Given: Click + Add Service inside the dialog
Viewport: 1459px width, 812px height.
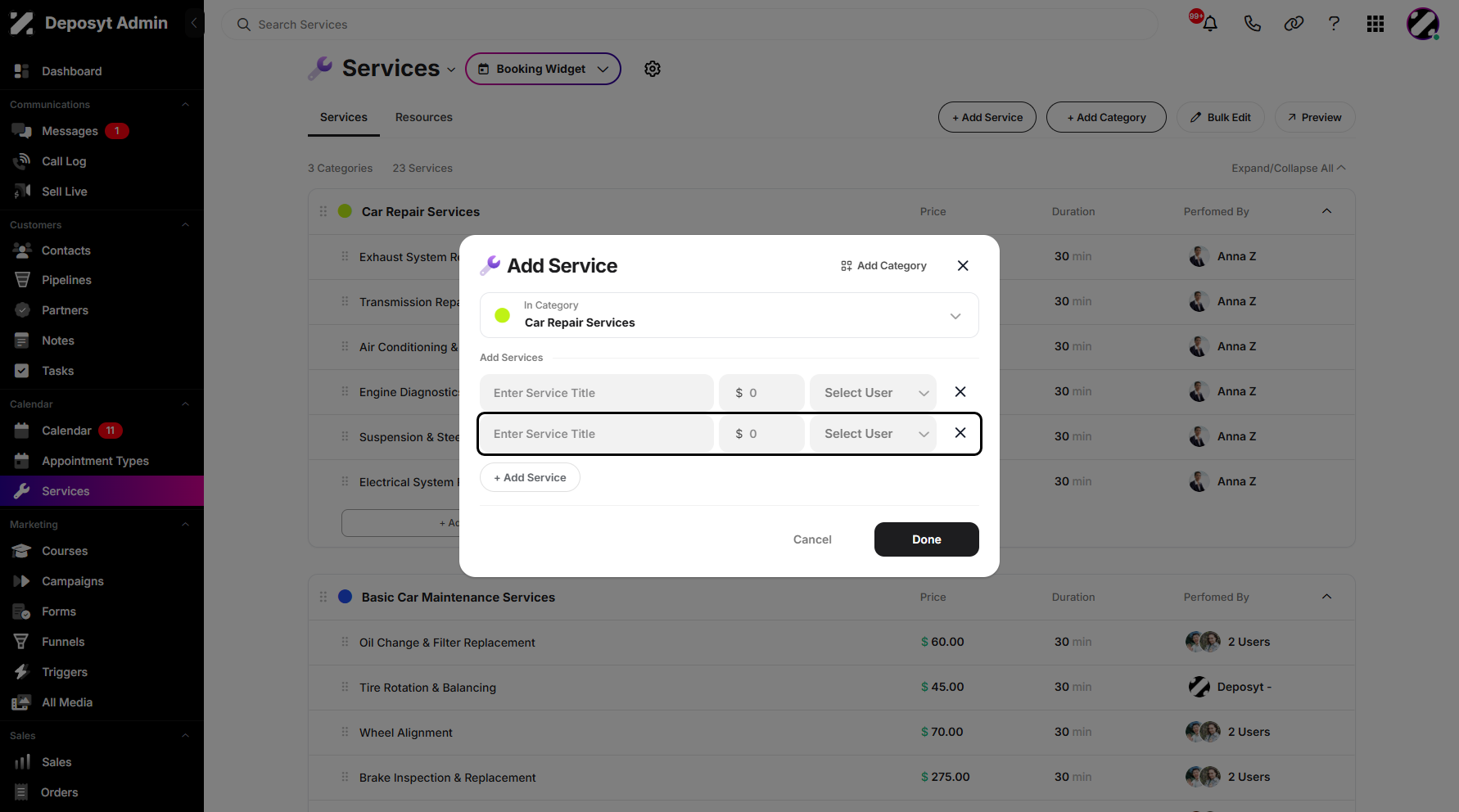Looking at the screenshot, I should point(530,477).
